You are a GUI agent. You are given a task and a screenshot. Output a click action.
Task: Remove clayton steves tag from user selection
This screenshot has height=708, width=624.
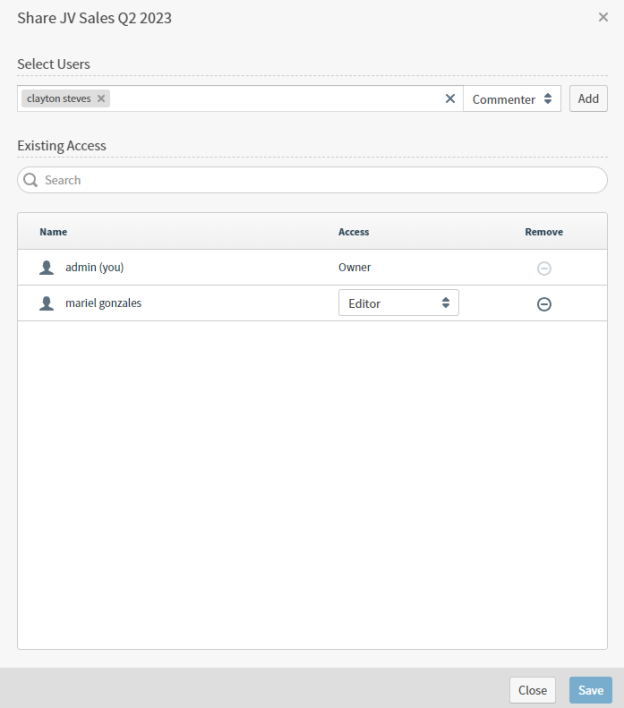pos(101,99)
